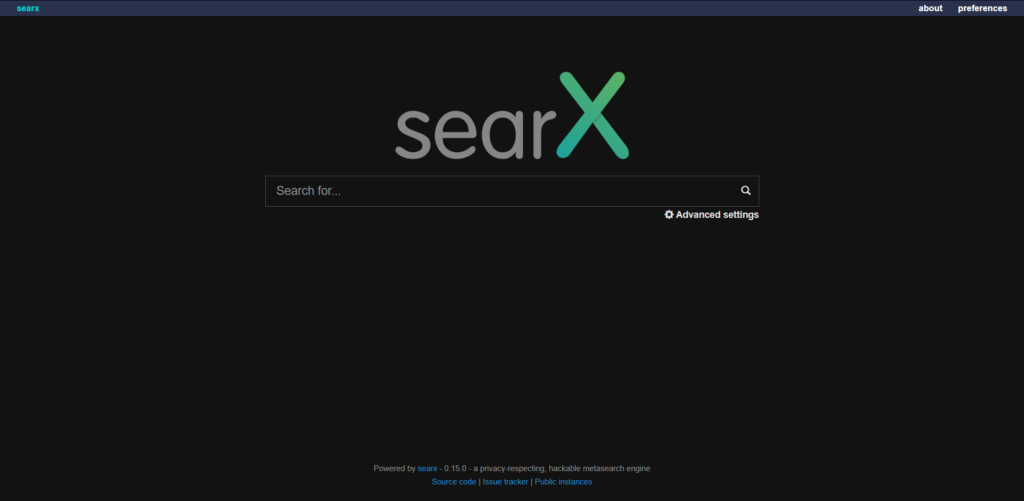Image resolution: width=1024 pixels, height=501 pixels.
Task: Click the magnifying glass search icon
Action: tap(745, 191)
